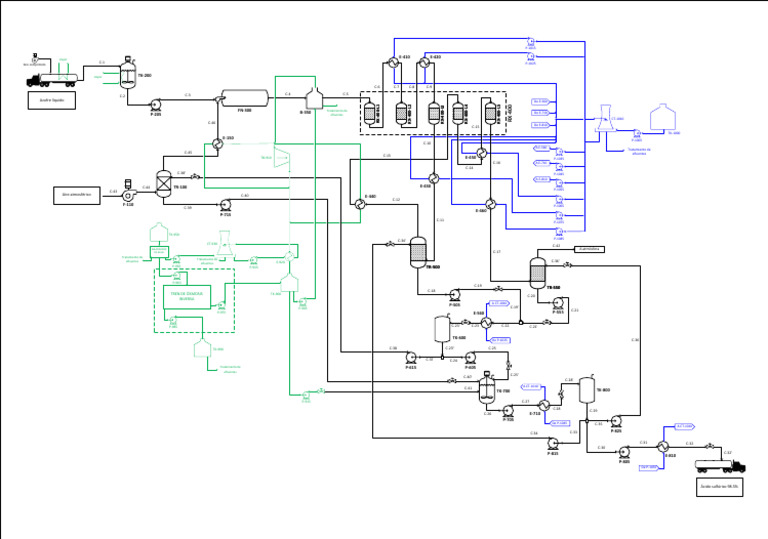The width and height of the screenshot is (768, 539).
Task: Select the valve on the drying tower side outlet
Action: (194, 176)
